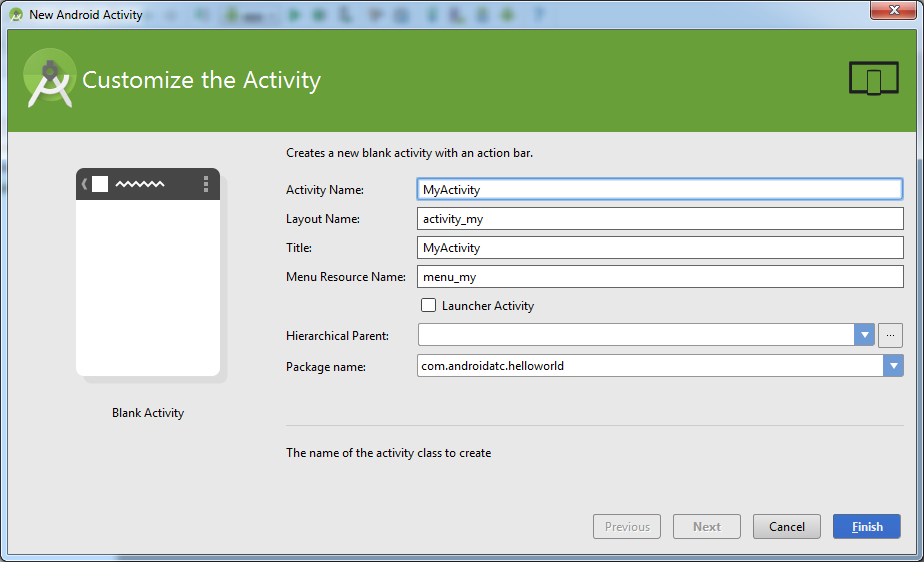Click the back chevron in activity preview

point(84,184)
